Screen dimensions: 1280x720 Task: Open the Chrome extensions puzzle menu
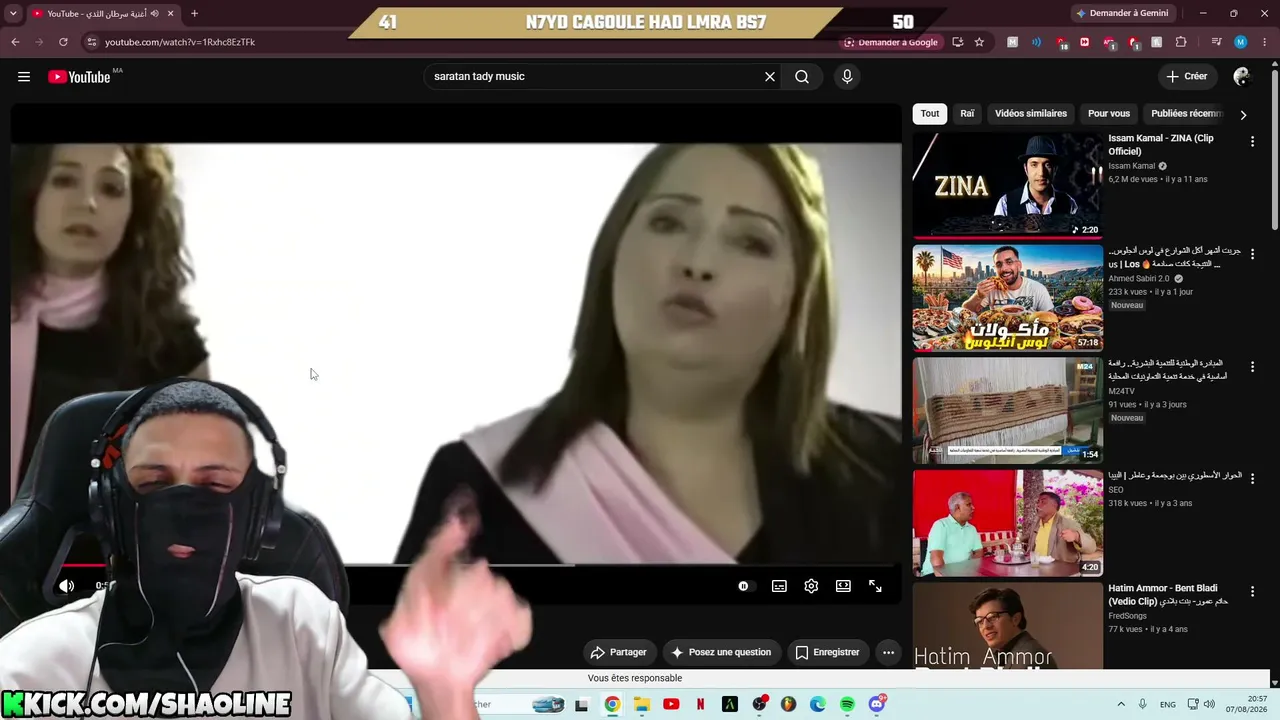pyautogui.click(x=1181, y=42)
